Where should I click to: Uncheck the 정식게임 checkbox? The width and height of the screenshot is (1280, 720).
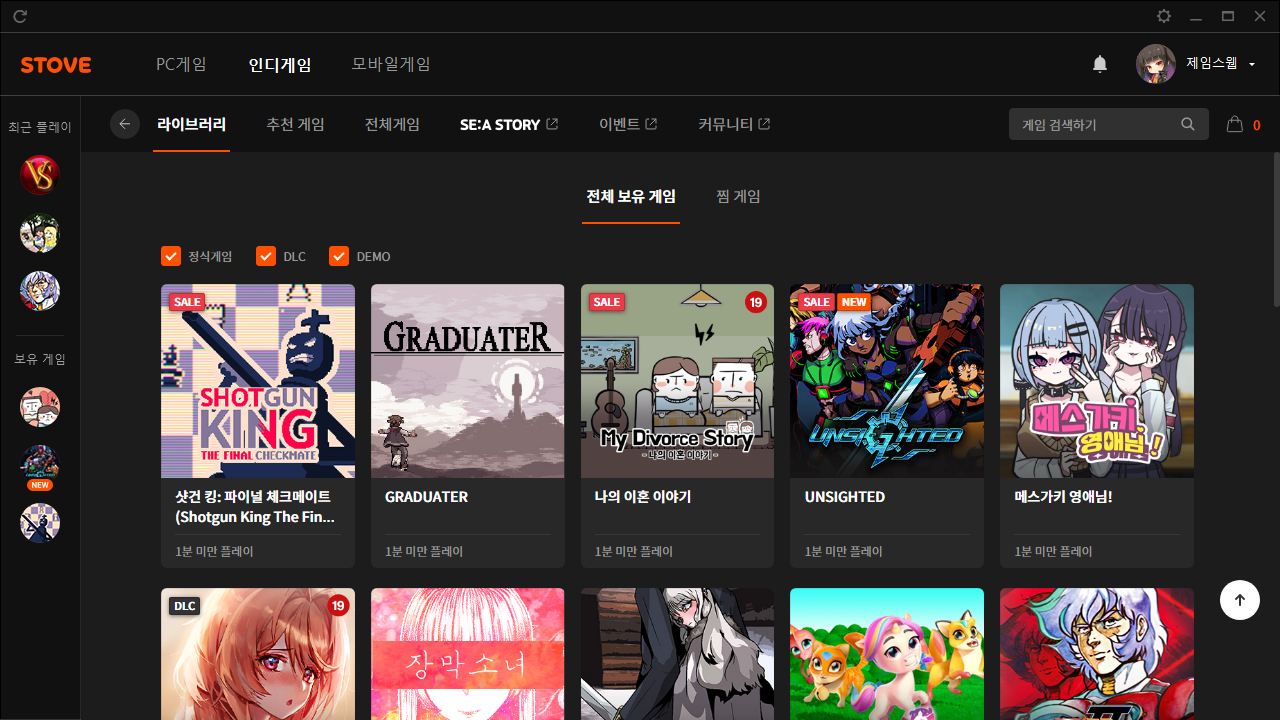click(x=171, y=257)
